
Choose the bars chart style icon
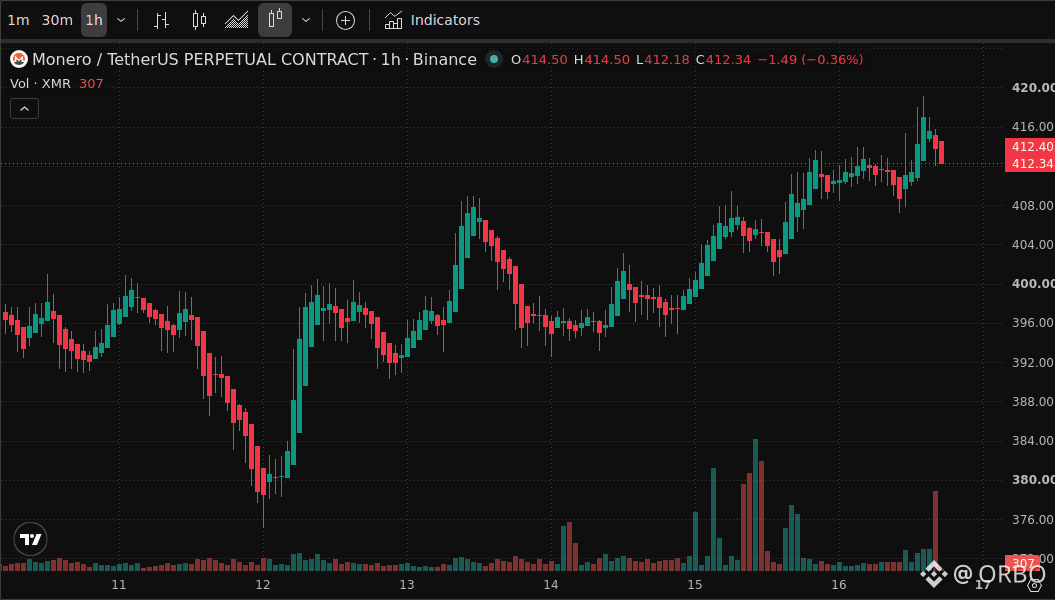click(161, 20)
